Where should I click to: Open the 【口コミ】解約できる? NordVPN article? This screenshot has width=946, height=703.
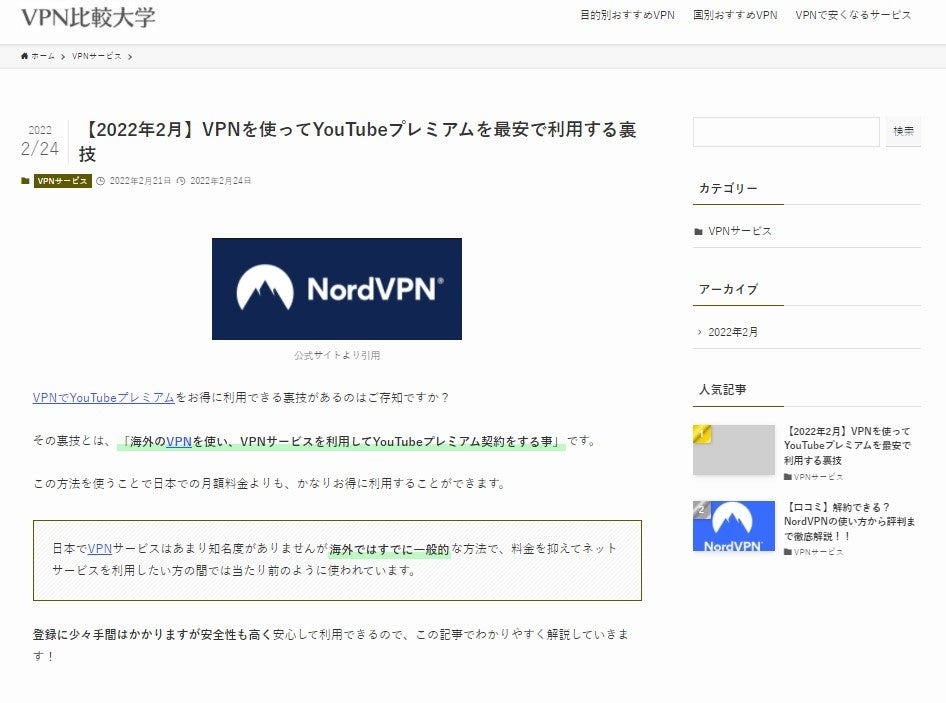pos(849,521)
